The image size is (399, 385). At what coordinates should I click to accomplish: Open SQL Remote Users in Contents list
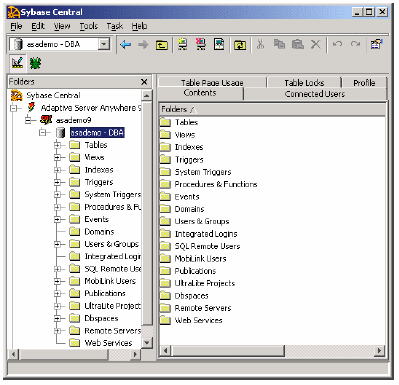(207, 246)
